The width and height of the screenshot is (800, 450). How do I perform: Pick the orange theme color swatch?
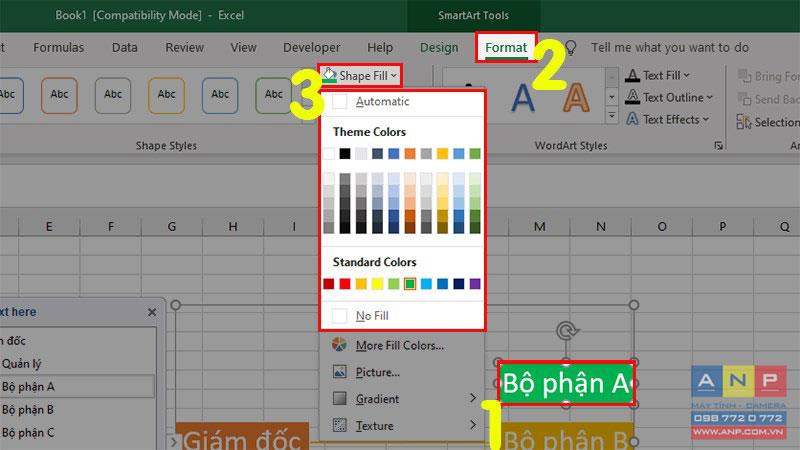point(410,153)
